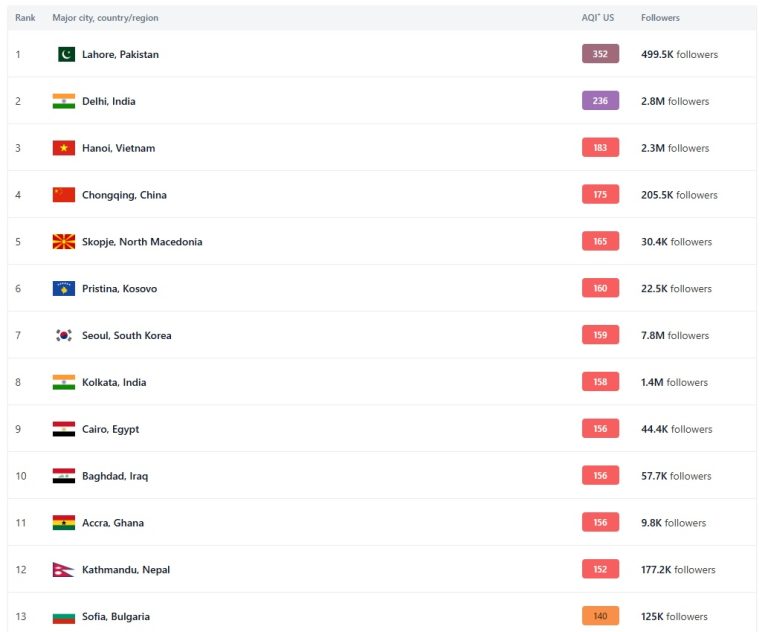Click the Rank column header

[25, 18]
